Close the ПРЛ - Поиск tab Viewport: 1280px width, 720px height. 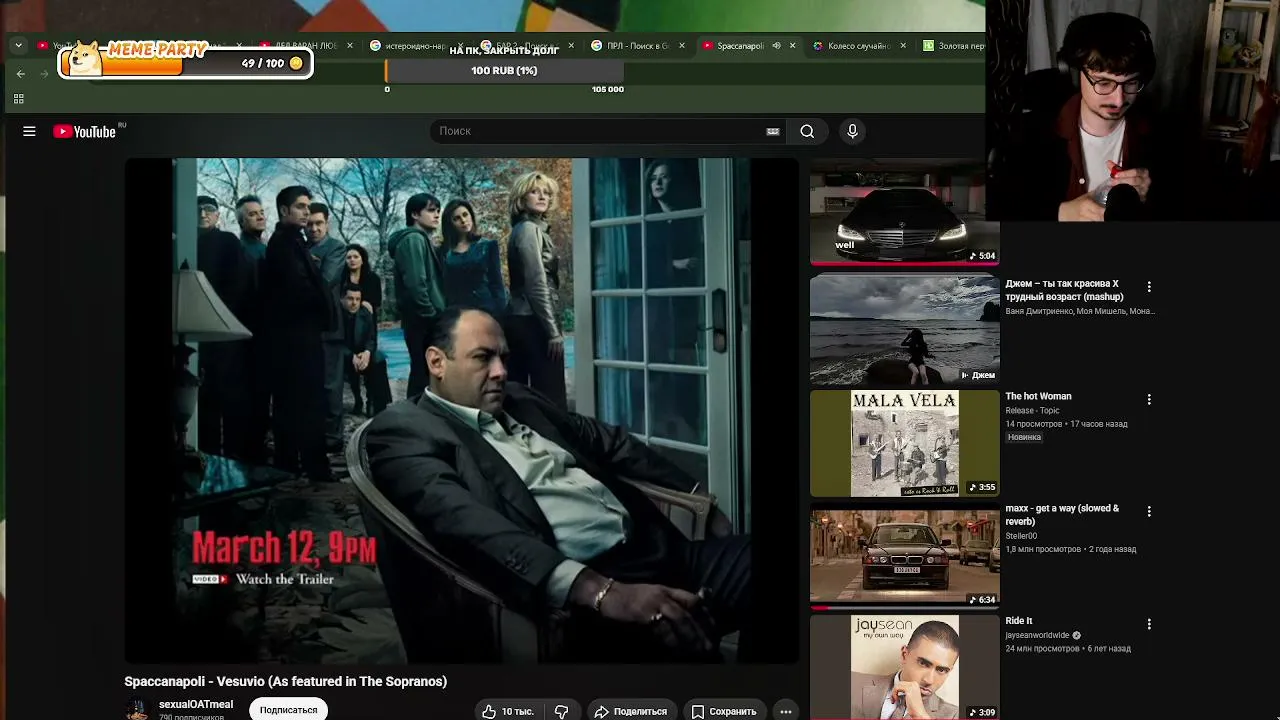coord(682,46)
